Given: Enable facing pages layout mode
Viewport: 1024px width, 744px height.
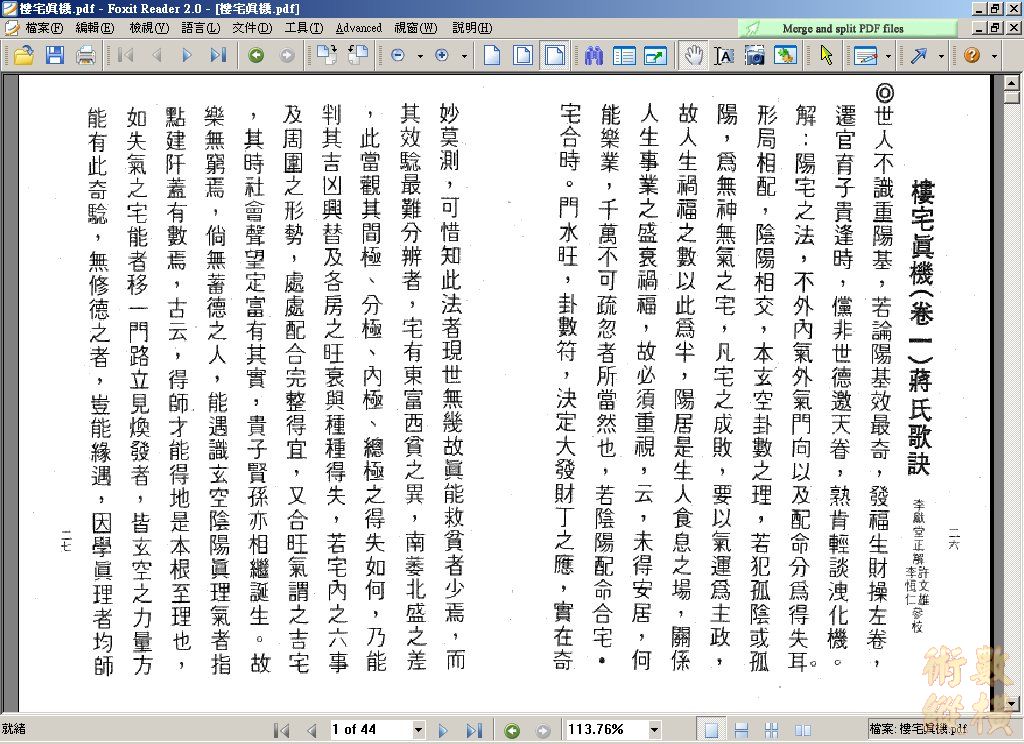Looking at the screenshot, I should pyautogui.click(x=803, y=730).
